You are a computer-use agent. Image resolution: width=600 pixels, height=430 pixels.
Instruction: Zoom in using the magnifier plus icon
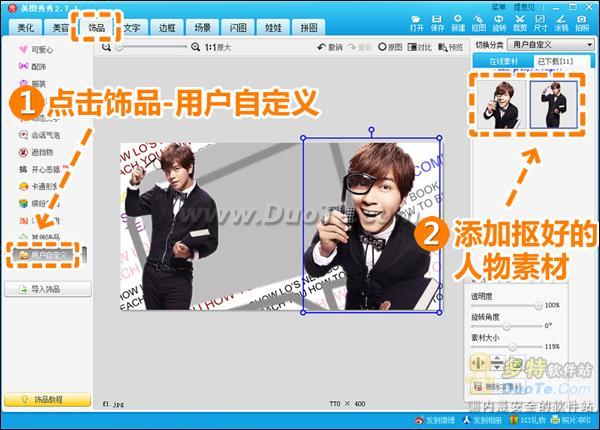pos(196,47)
